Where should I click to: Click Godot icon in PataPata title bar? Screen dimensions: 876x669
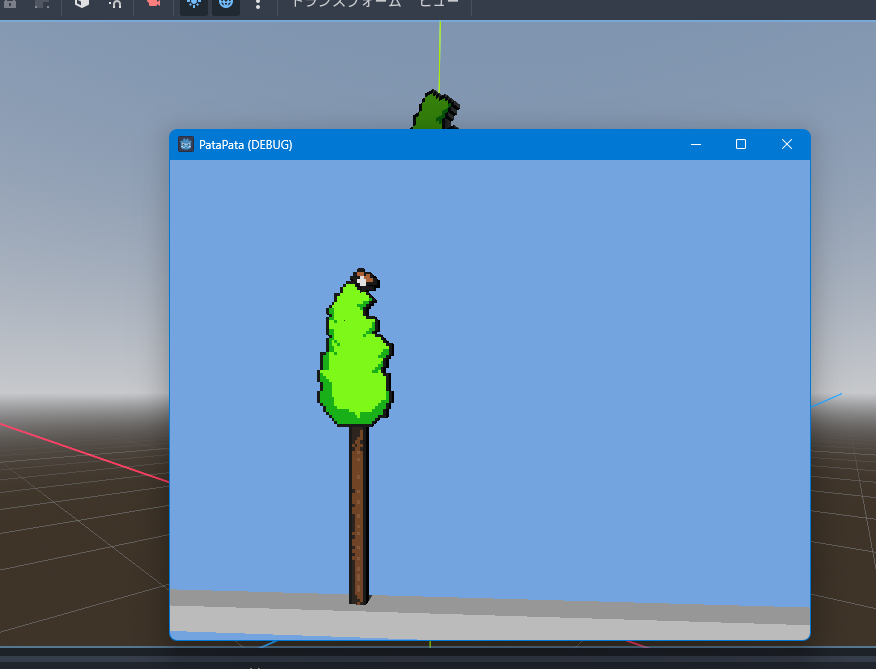tap(186, 145)
